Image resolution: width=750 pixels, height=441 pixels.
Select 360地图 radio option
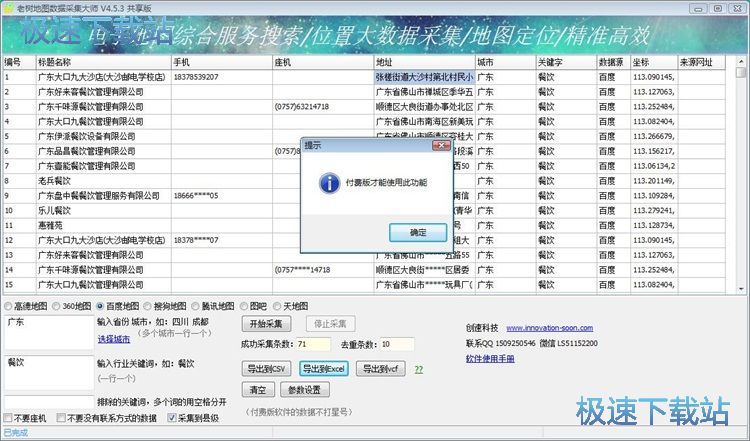71,306
